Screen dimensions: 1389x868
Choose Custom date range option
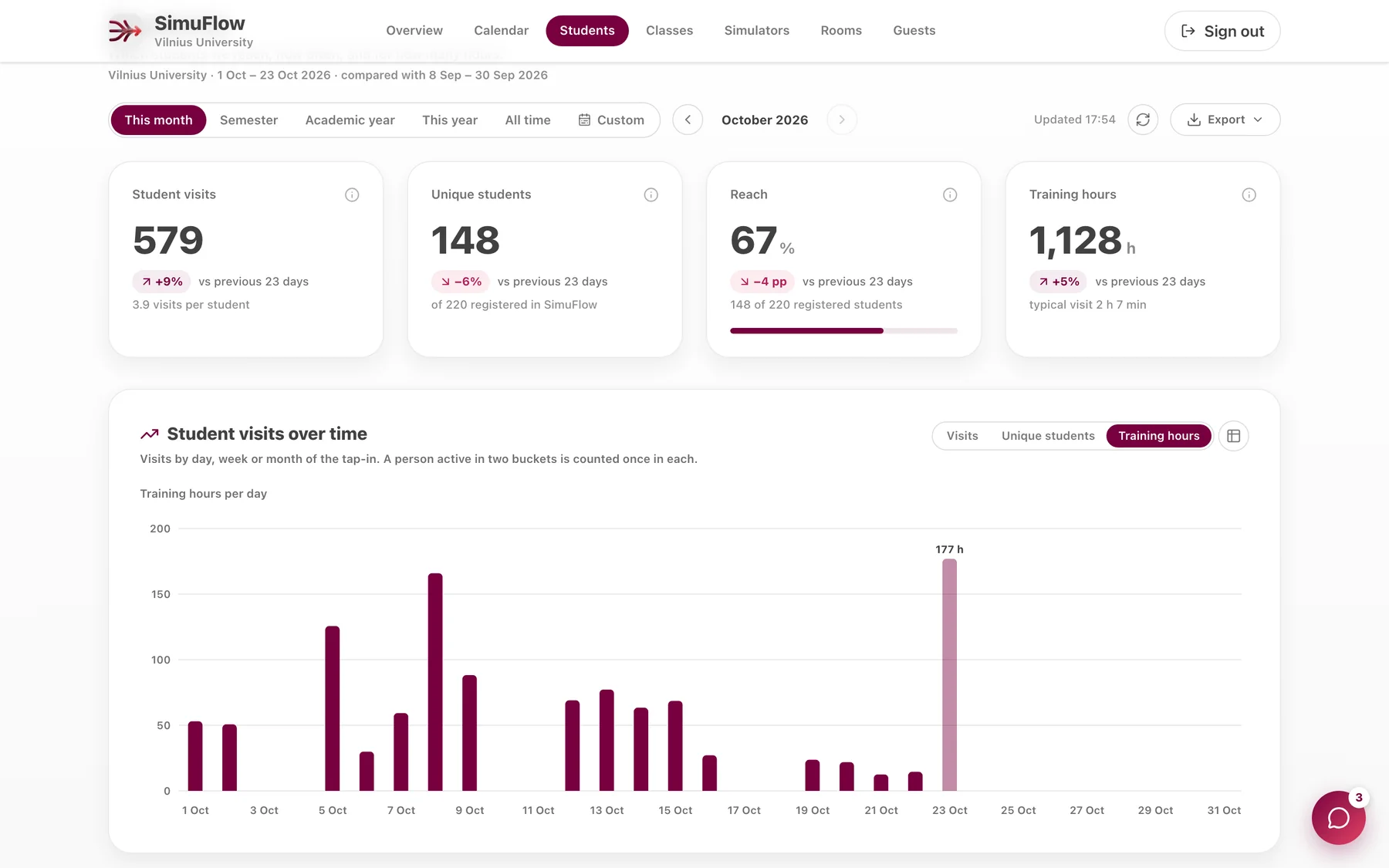(x=611, y=120)
